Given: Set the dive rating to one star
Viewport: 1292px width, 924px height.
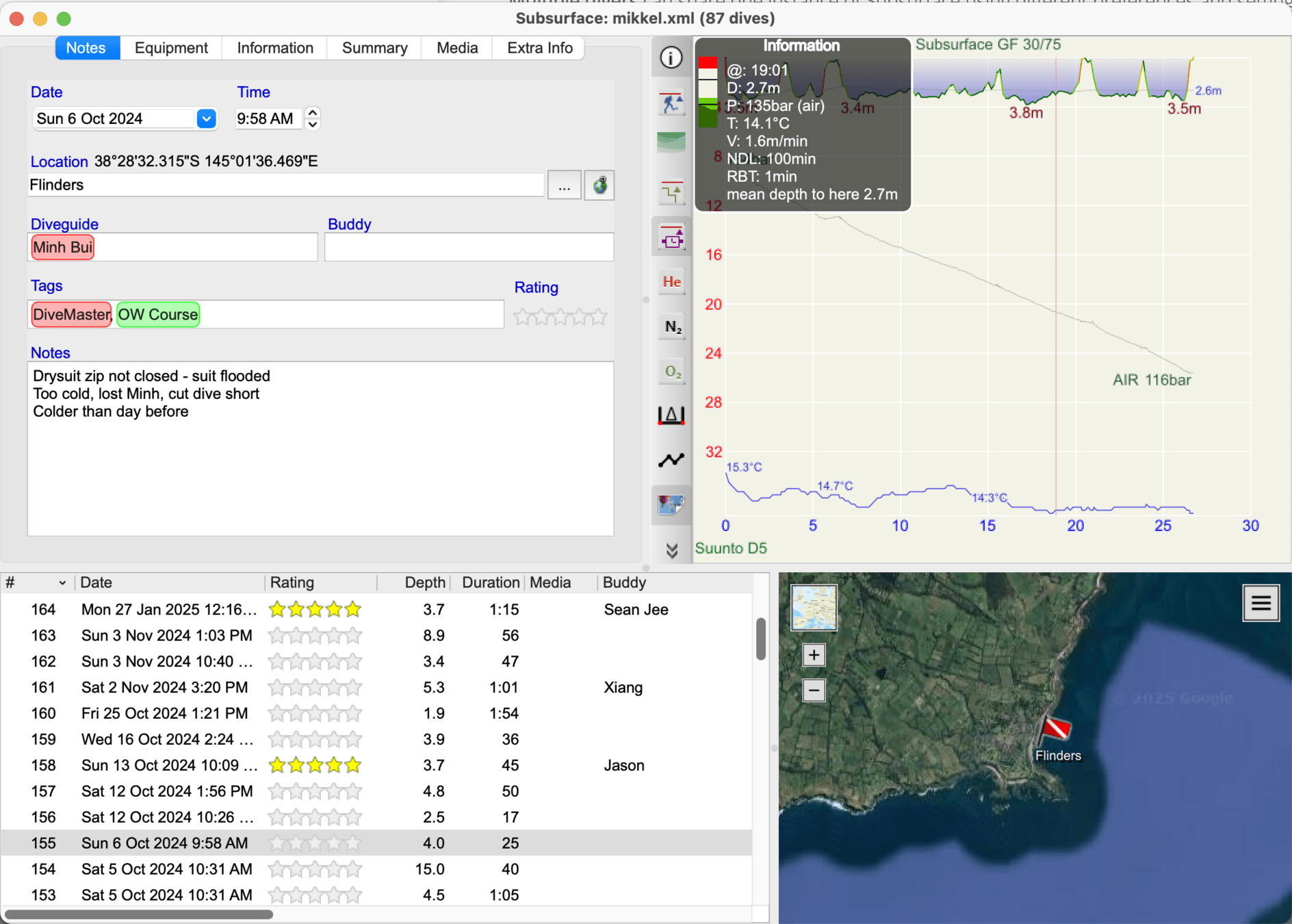Looking at the screenshot, I should [522, 317].
